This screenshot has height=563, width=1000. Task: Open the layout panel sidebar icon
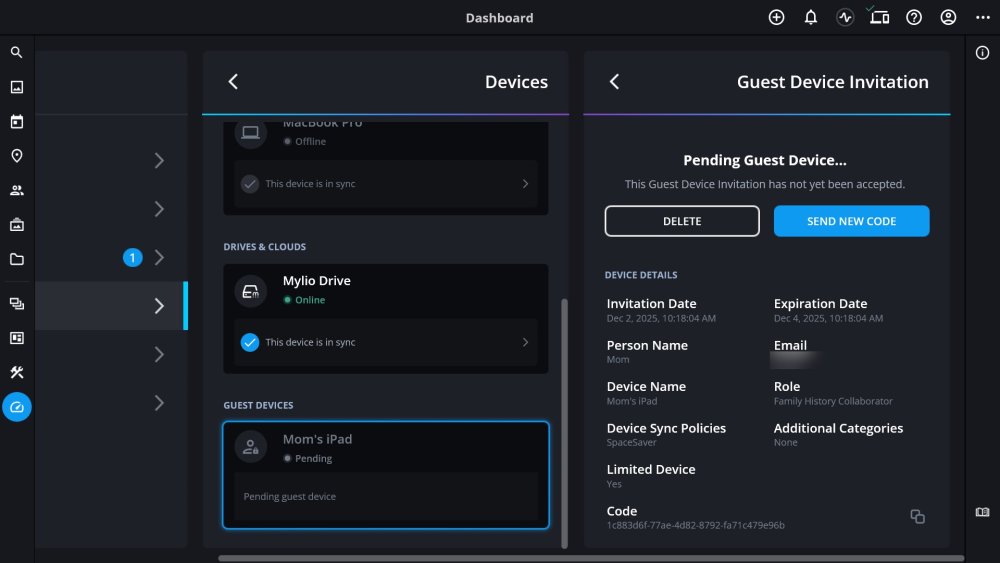click(17, 338)
